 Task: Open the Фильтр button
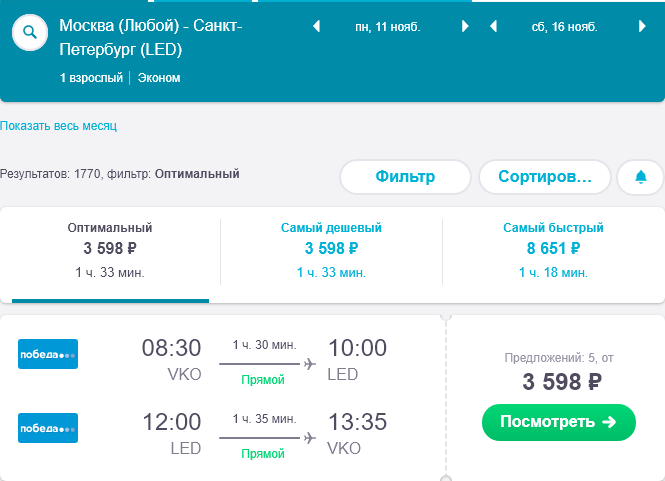[405, 177]
